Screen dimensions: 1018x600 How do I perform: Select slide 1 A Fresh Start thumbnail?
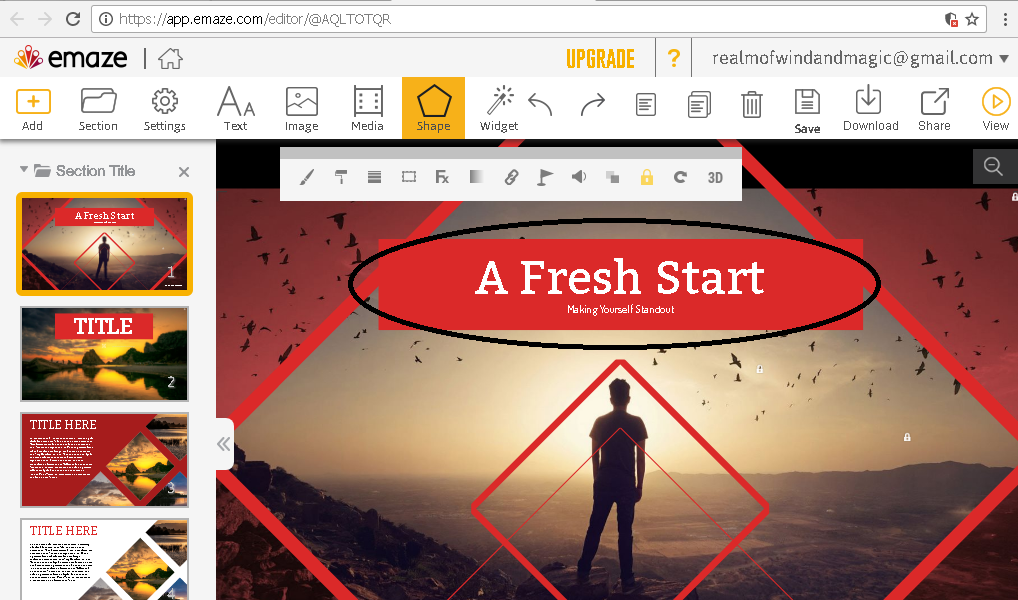point(105,244)
